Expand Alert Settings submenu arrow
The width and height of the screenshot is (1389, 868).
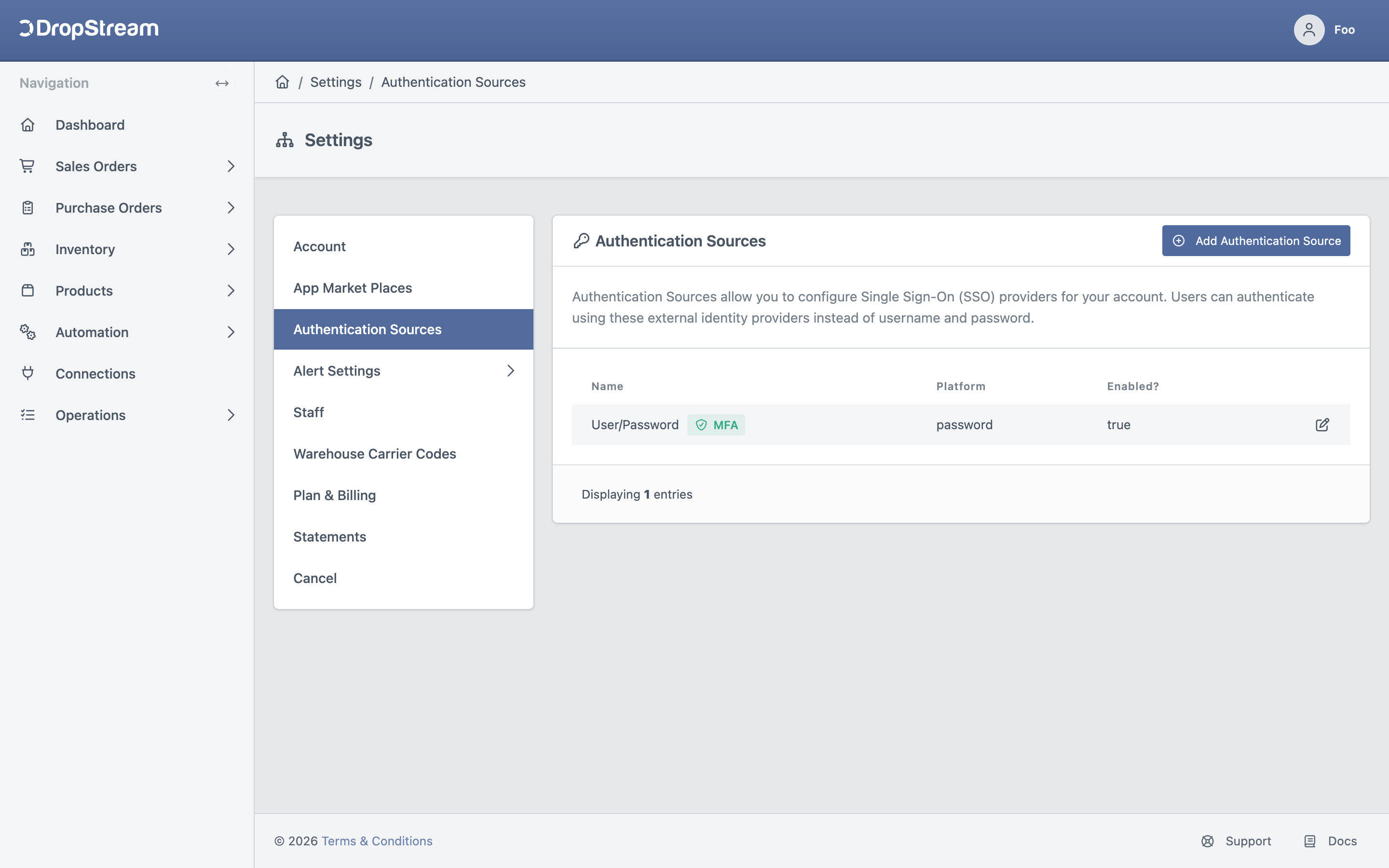[x=510, y=371]
